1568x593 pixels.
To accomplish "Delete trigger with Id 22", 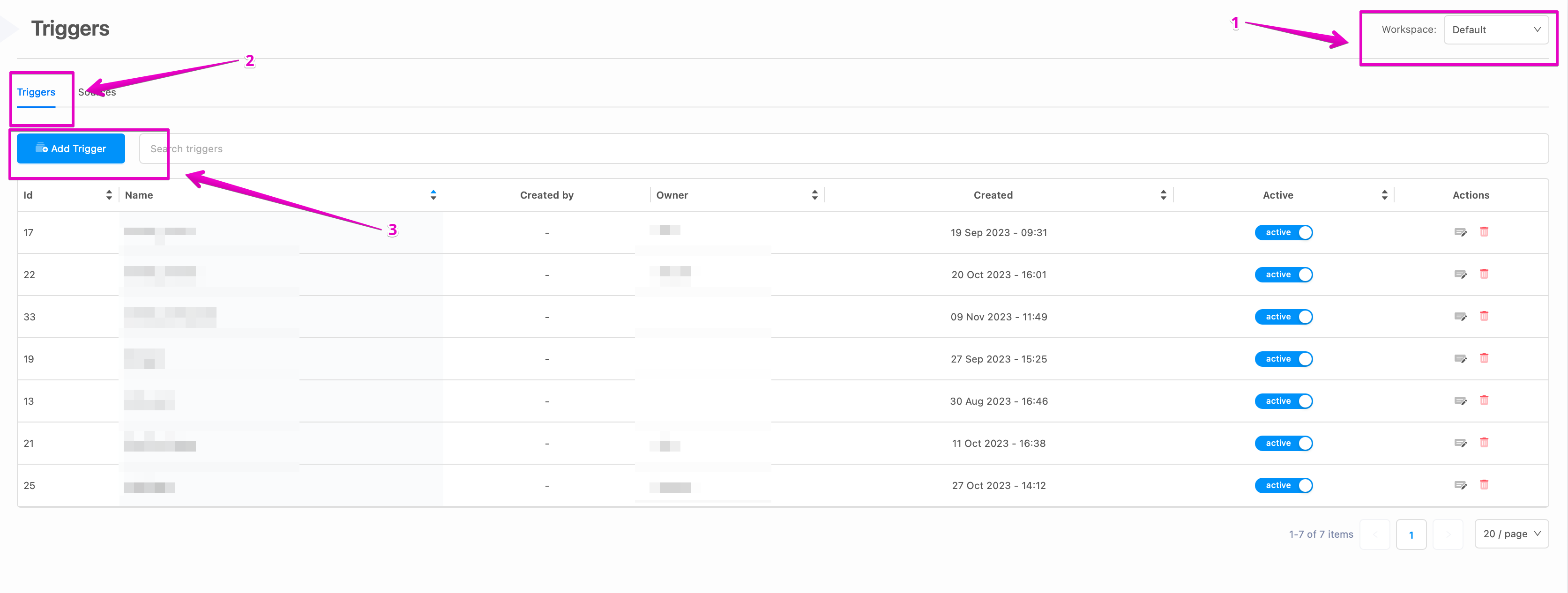I will pyautogui.click(x=1484, y=274).
